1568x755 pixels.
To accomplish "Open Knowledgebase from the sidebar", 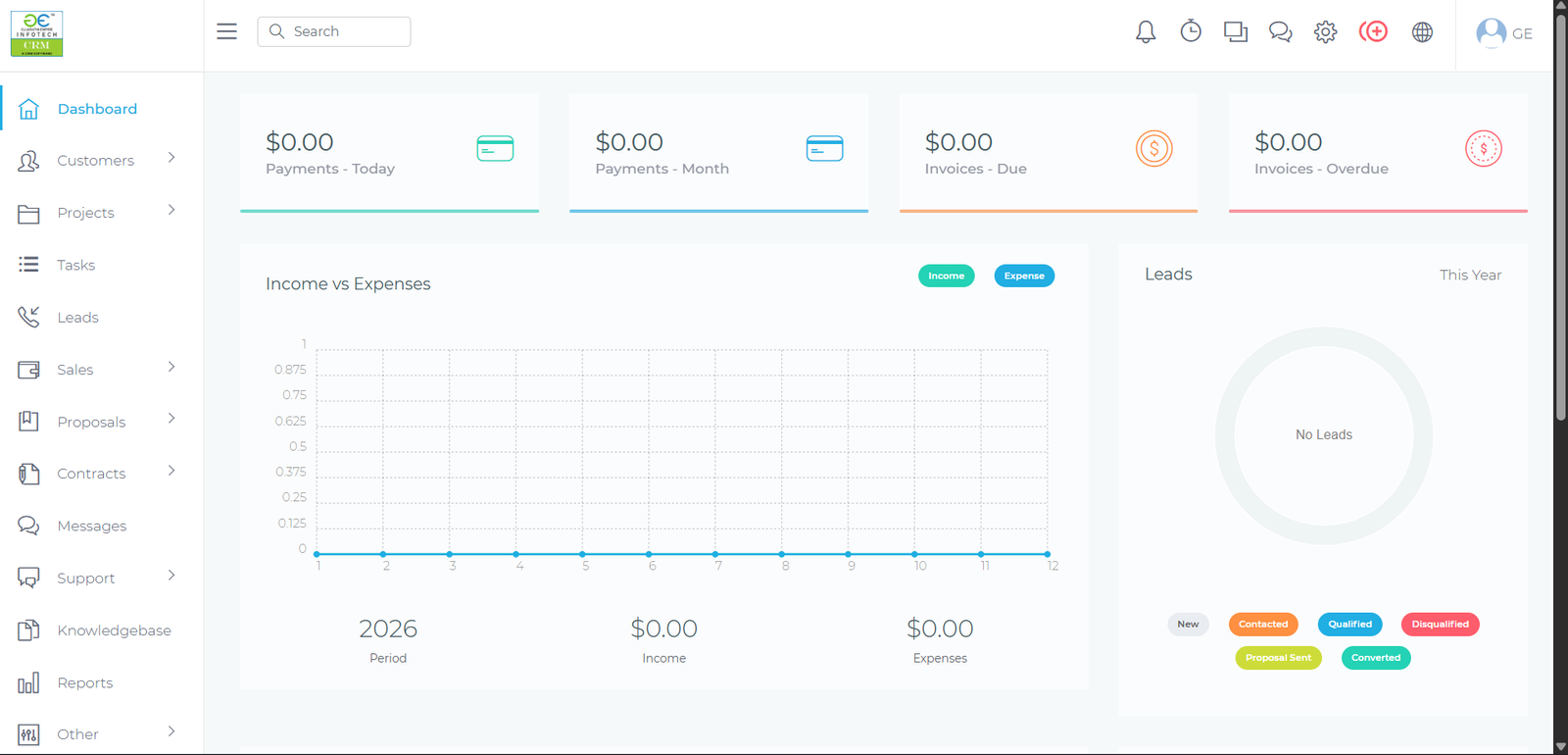I will [114, 630].
